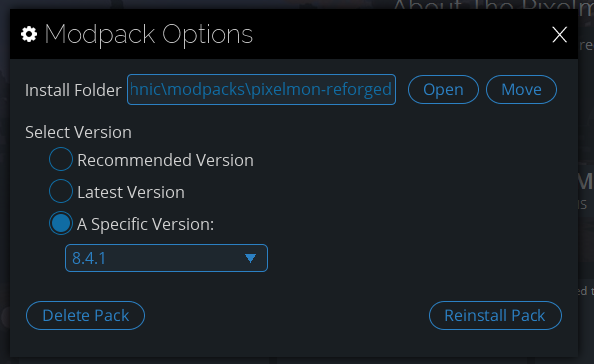Click the "Install Folder" label
594x364 pixels.
pos(73,91)
